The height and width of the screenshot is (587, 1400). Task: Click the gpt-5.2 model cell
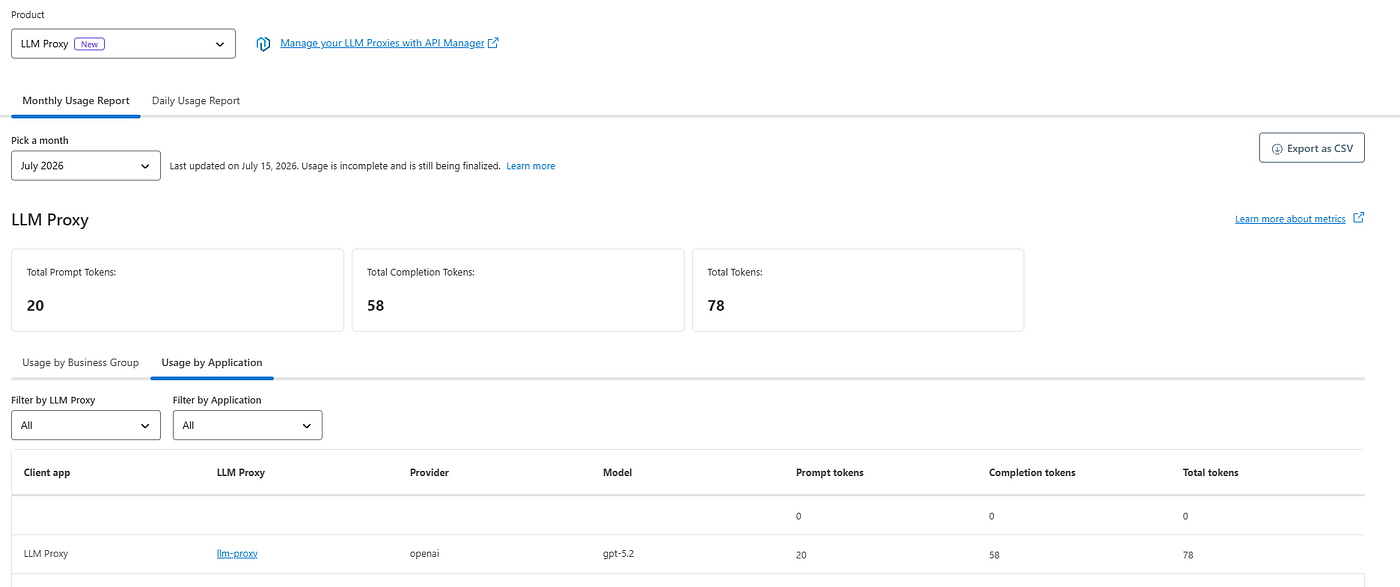point(619,553)
